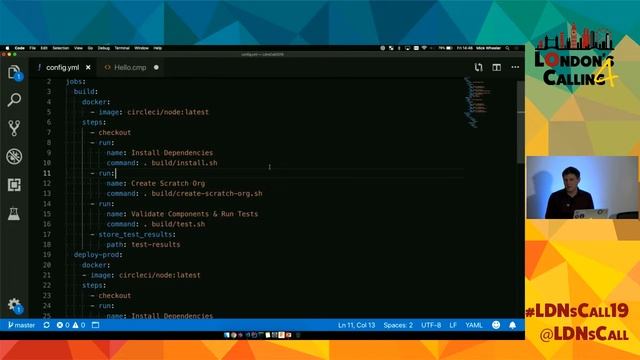Viewport: 640px width, 360px height.
Task: Click the master branch indicator
Action: coord(22,325)
